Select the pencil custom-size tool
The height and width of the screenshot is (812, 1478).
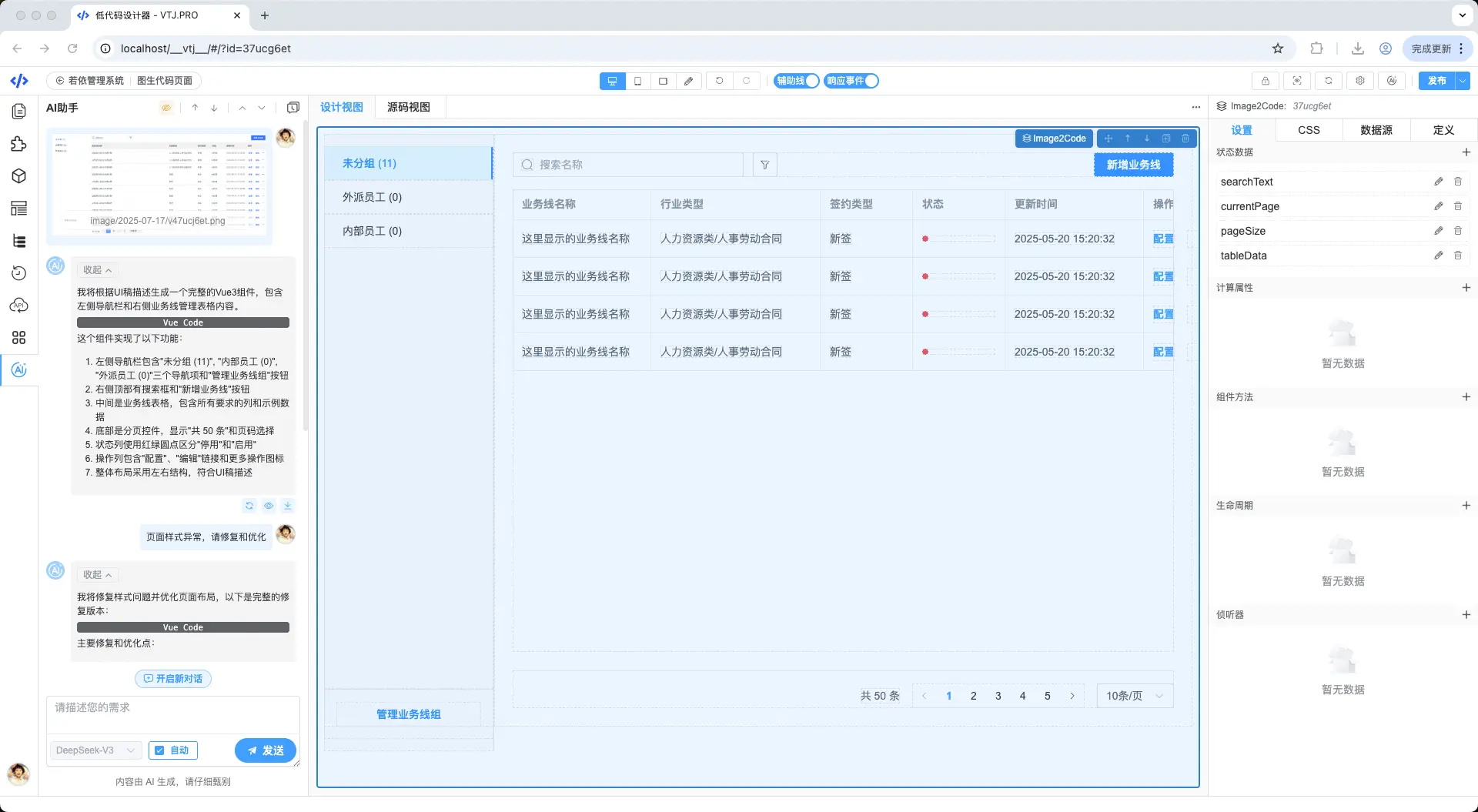[x=688, y=81]
